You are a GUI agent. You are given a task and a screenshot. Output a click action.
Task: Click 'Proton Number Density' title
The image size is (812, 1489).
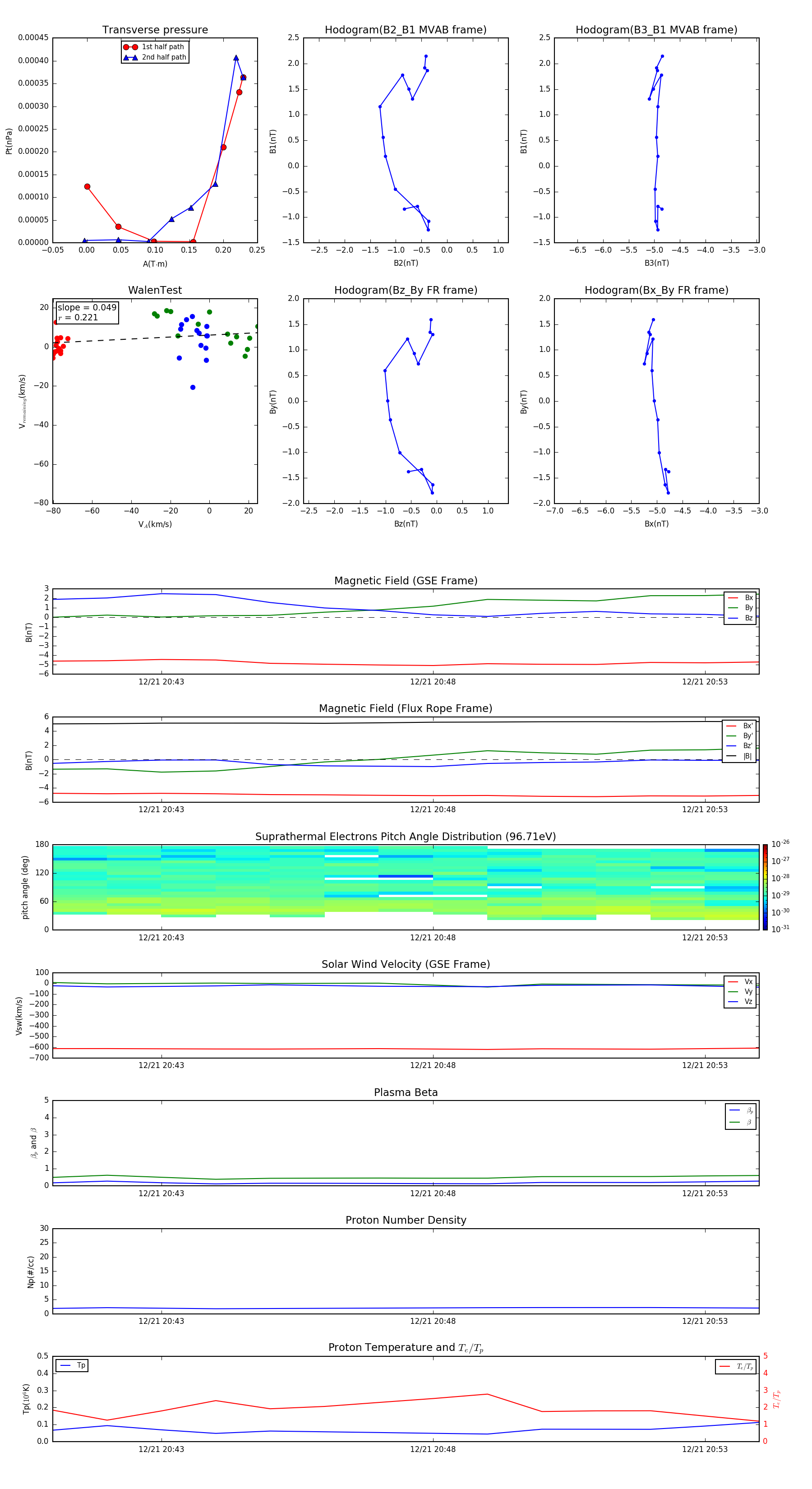(406, 1220)
